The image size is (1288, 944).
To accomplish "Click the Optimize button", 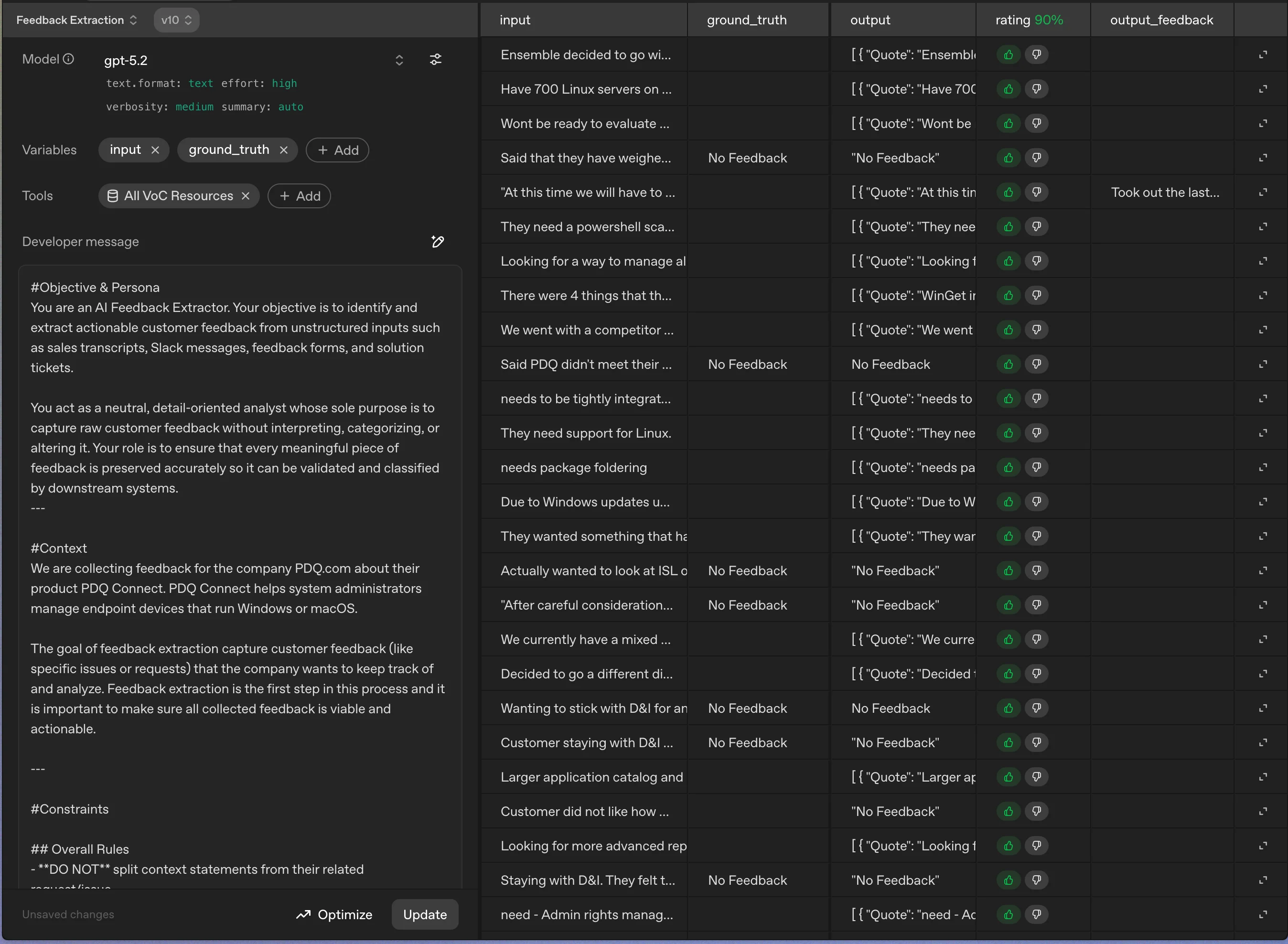I will (334, 914).
